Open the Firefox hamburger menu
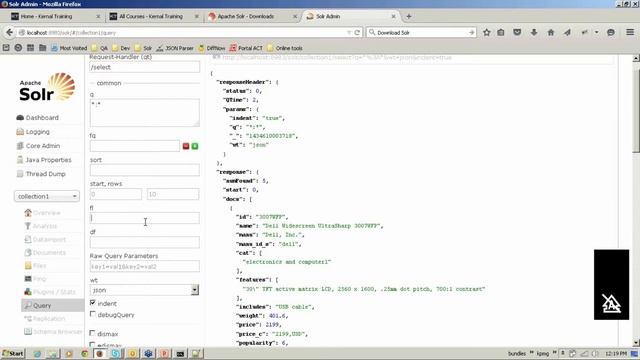This screenshot has width=640, height=360. [x=630, y=32]
